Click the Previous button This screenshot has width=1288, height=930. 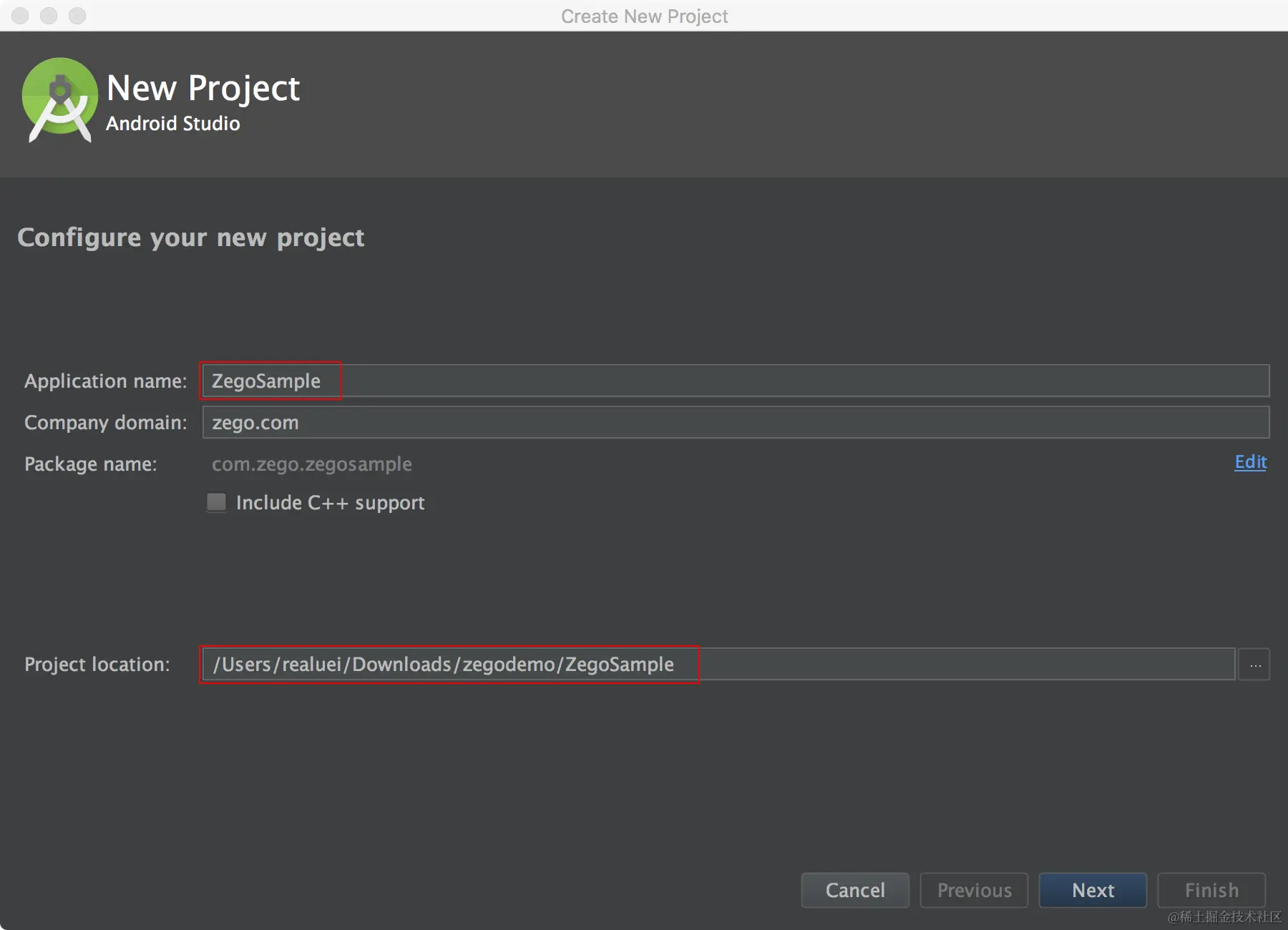tap(974, 890)
